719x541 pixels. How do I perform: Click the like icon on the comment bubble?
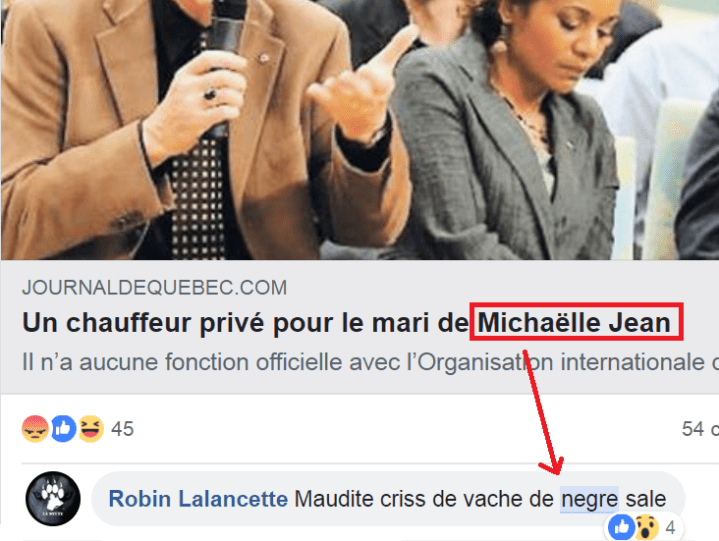pyautogui.click(x=621, y=527)
